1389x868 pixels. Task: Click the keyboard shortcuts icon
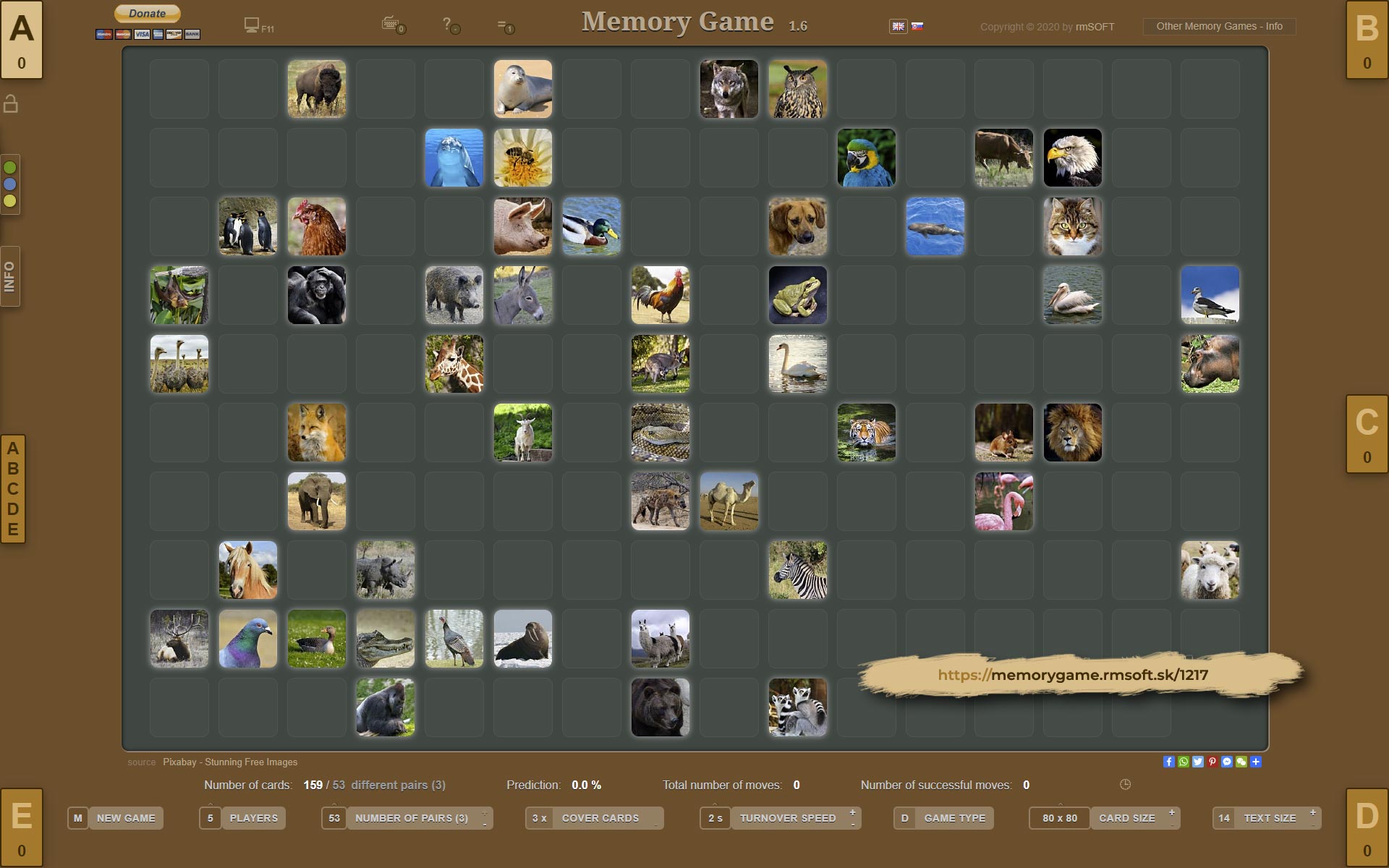391,24
